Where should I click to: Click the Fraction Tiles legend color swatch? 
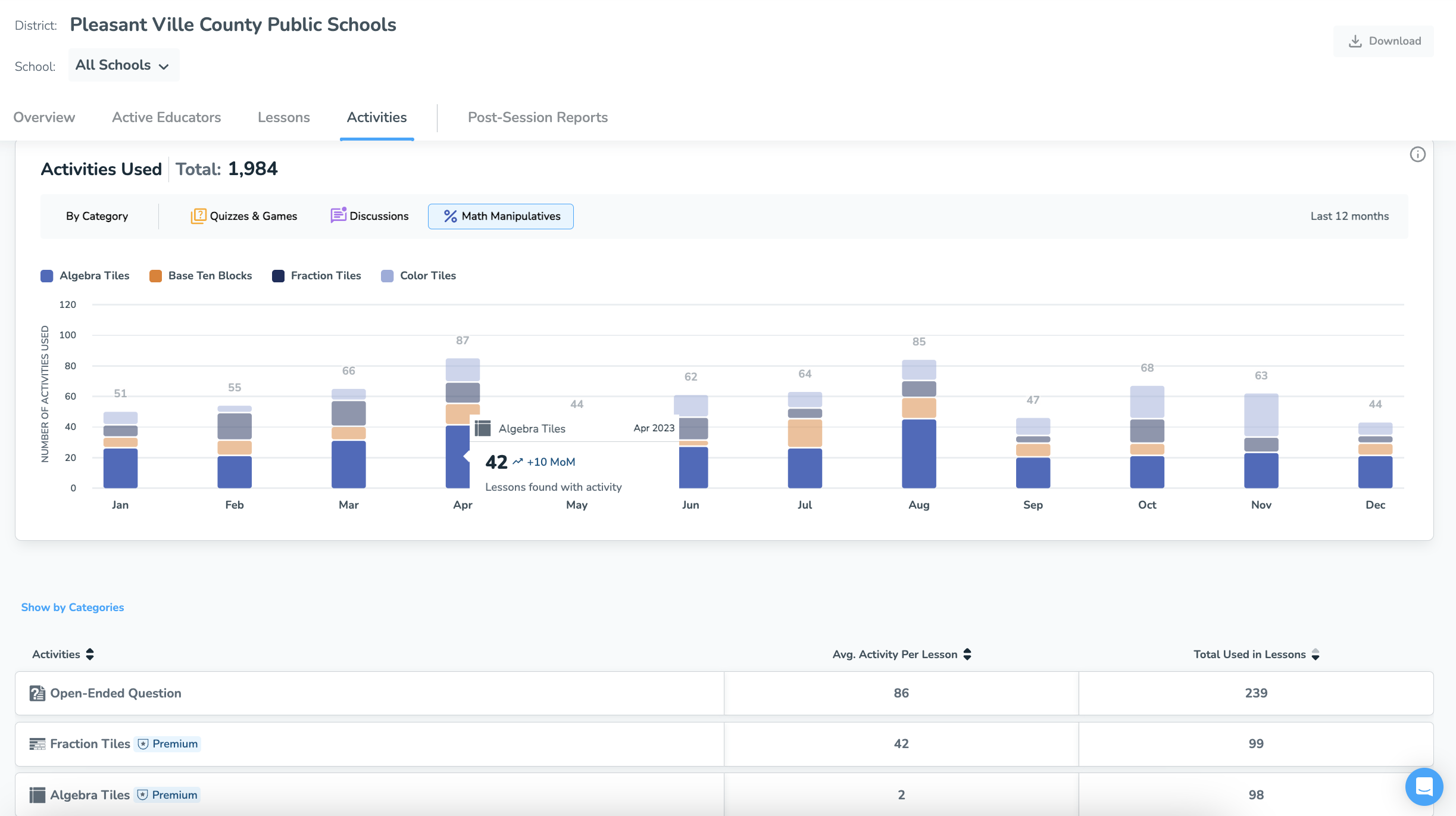pyautogui.click(x=278, y=276)
